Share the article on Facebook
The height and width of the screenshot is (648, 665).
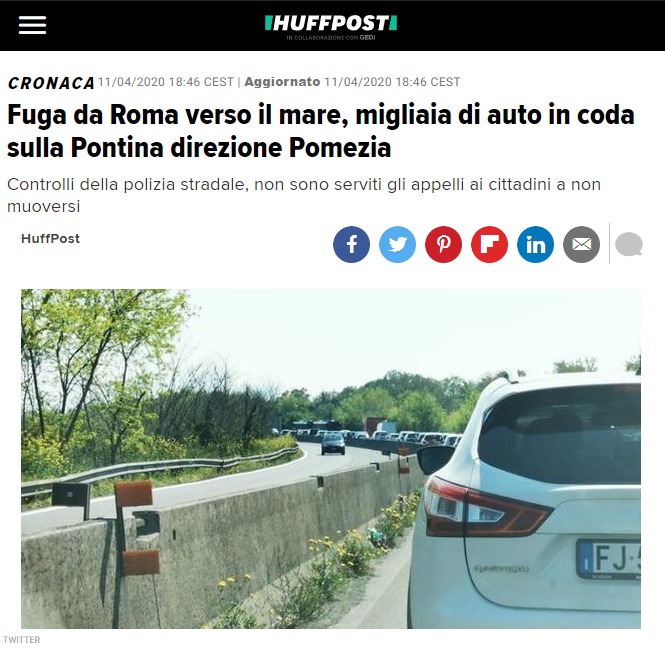tap(351, 244)
